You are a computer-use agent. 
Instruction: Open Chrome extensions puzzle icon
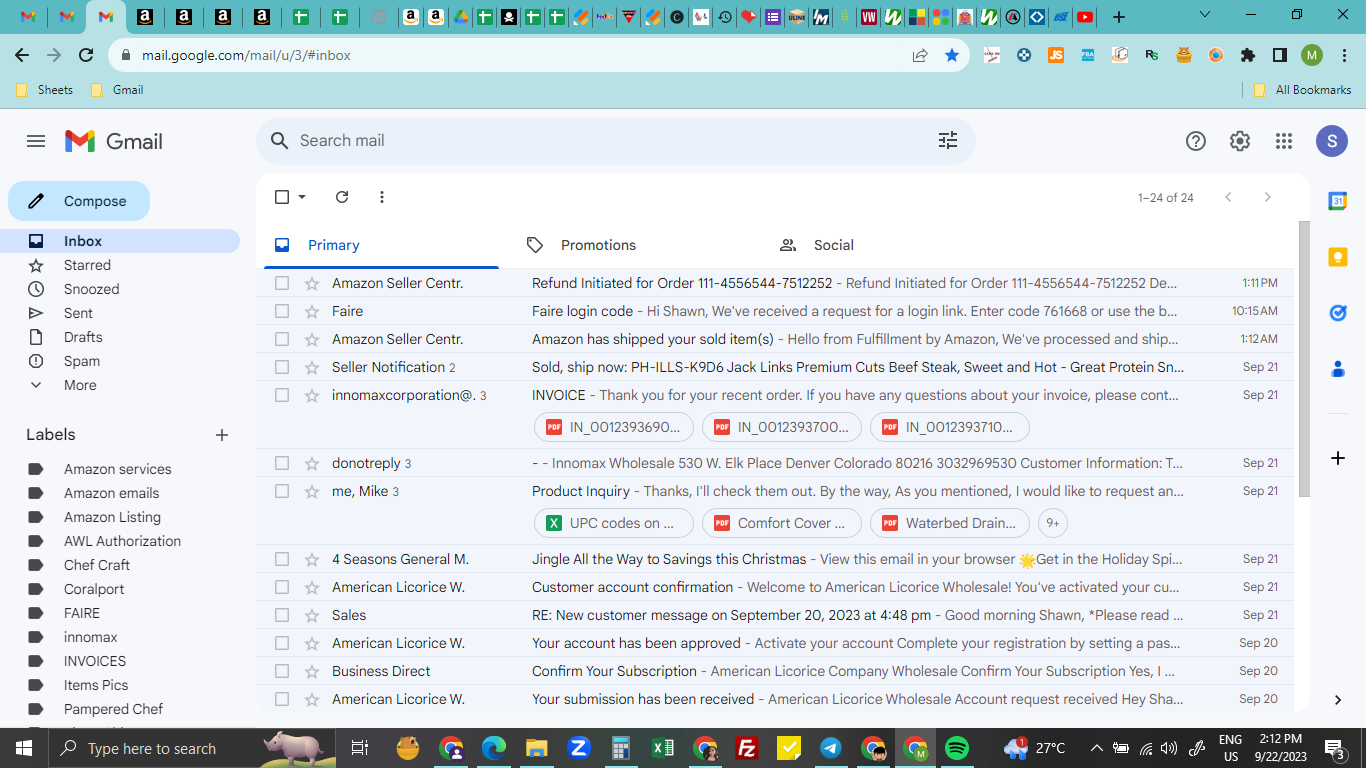(1248, 55)
